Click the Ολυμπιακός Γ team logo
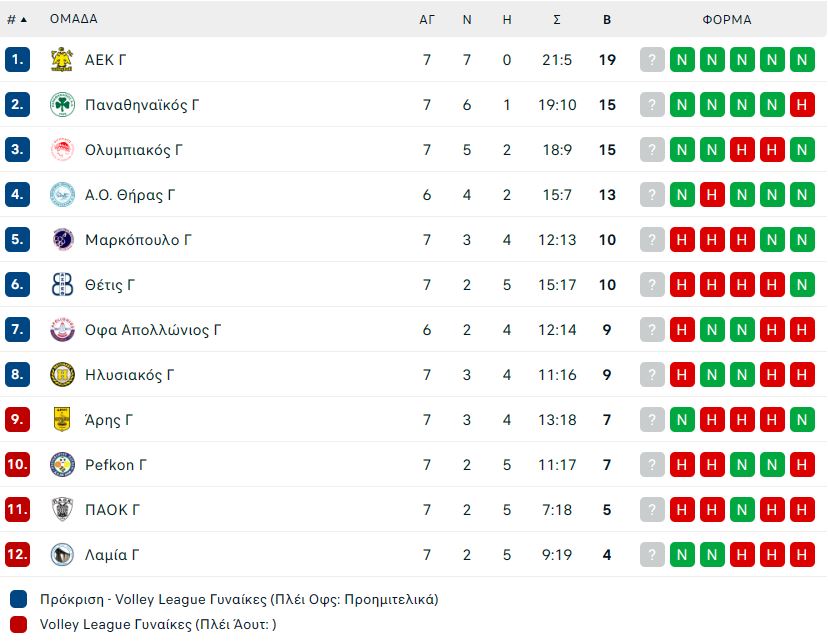The image size is (828, 643). pyautogui.click(x=62, y=150)
